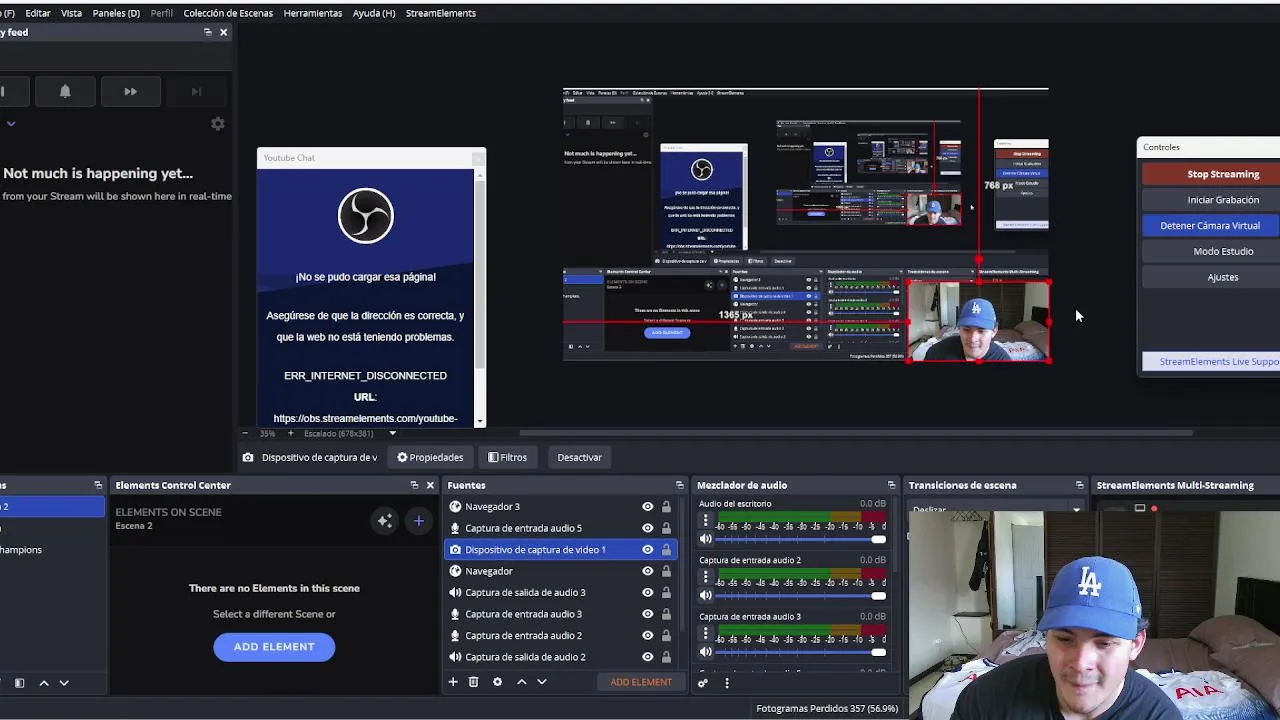Expand the purple chevron in activity feed
The image size is (1280, 720).
(x=11, y=124)
